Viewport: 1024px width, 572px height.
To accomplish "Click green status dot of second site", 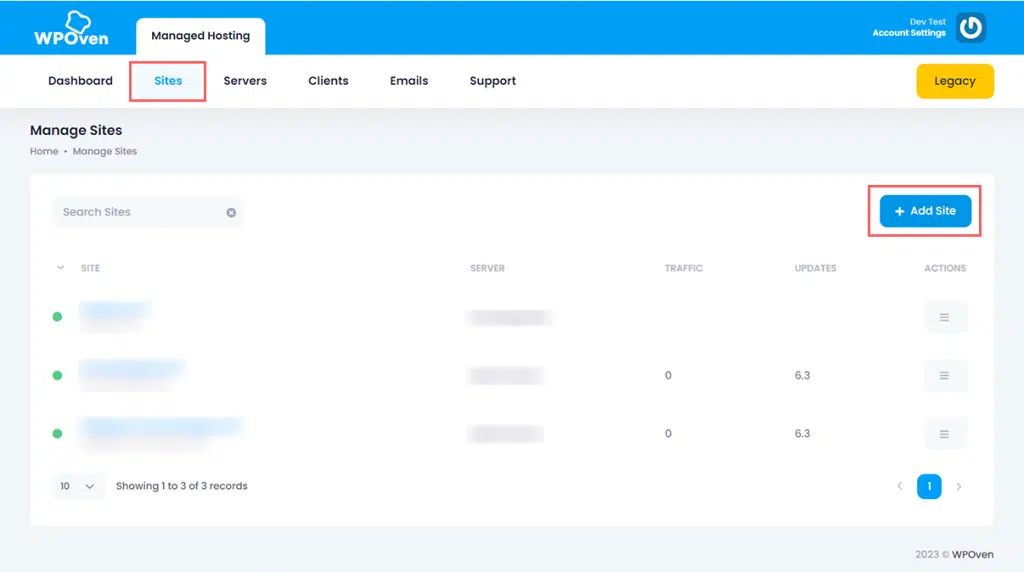I will (x=57, y=375).
